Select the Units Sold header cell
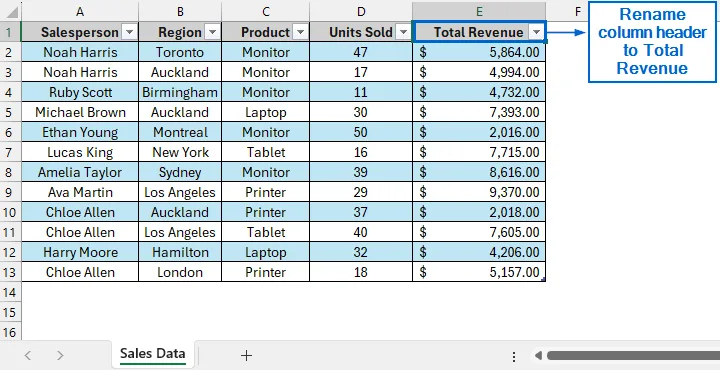 click(361, 32)
